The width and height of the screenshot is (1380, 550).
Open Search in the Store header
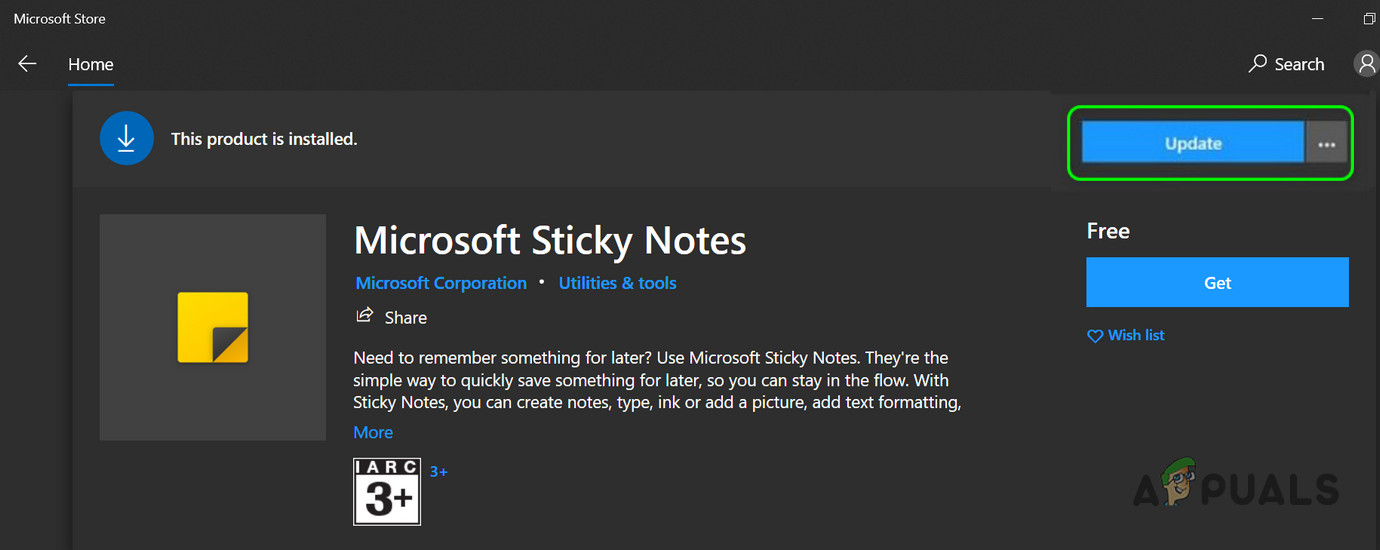(x=1287, y=64)
